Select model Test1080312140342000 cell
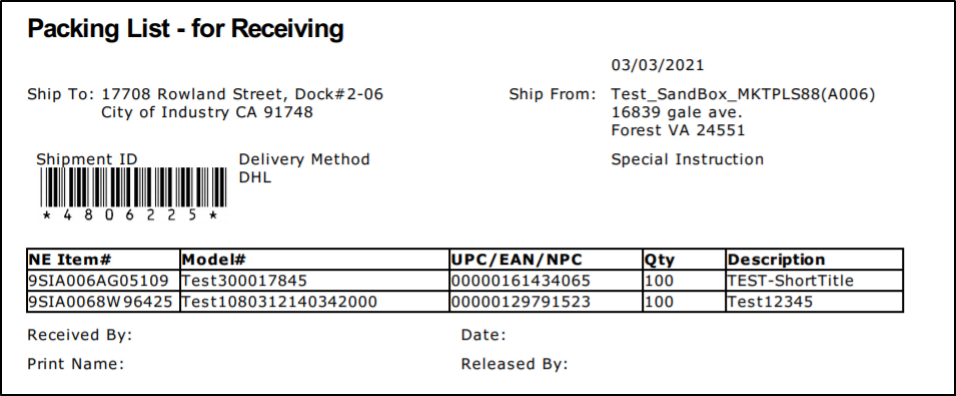The image size is (956, 396). (x=315, y=302)
